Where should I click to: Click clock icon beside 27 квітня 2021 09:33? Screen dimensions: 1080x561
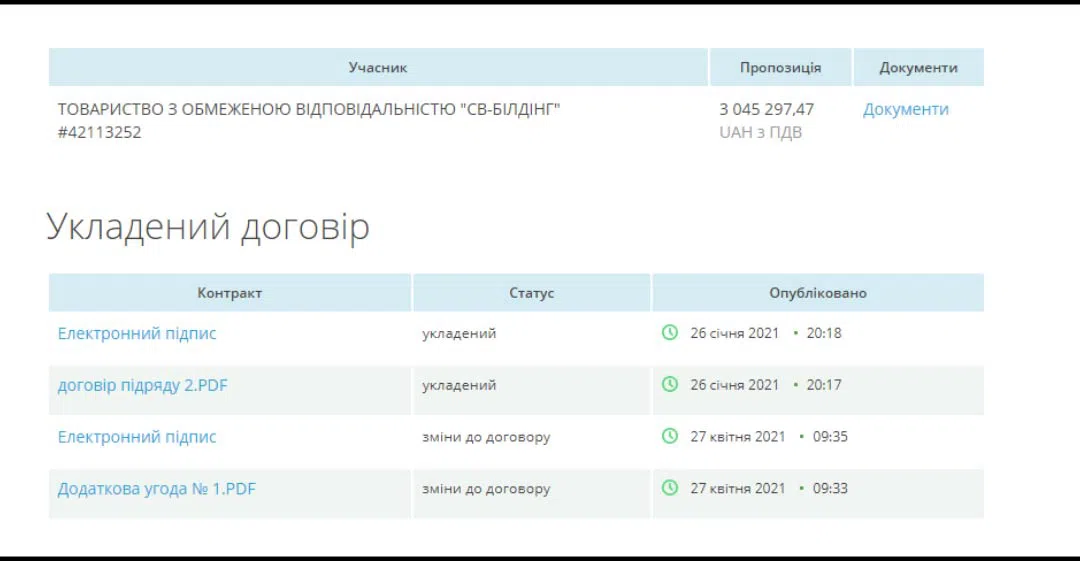pos(669,487)
